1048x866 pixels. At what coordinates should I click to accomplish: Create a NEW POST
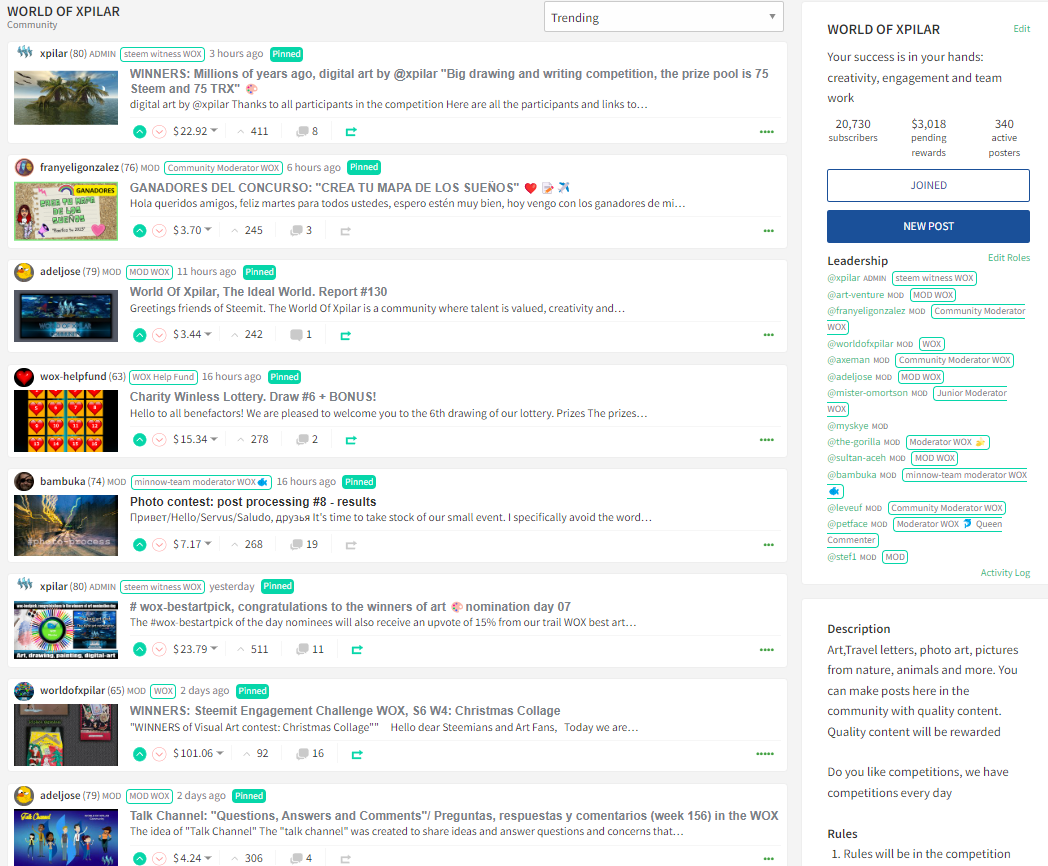point(928,227)
